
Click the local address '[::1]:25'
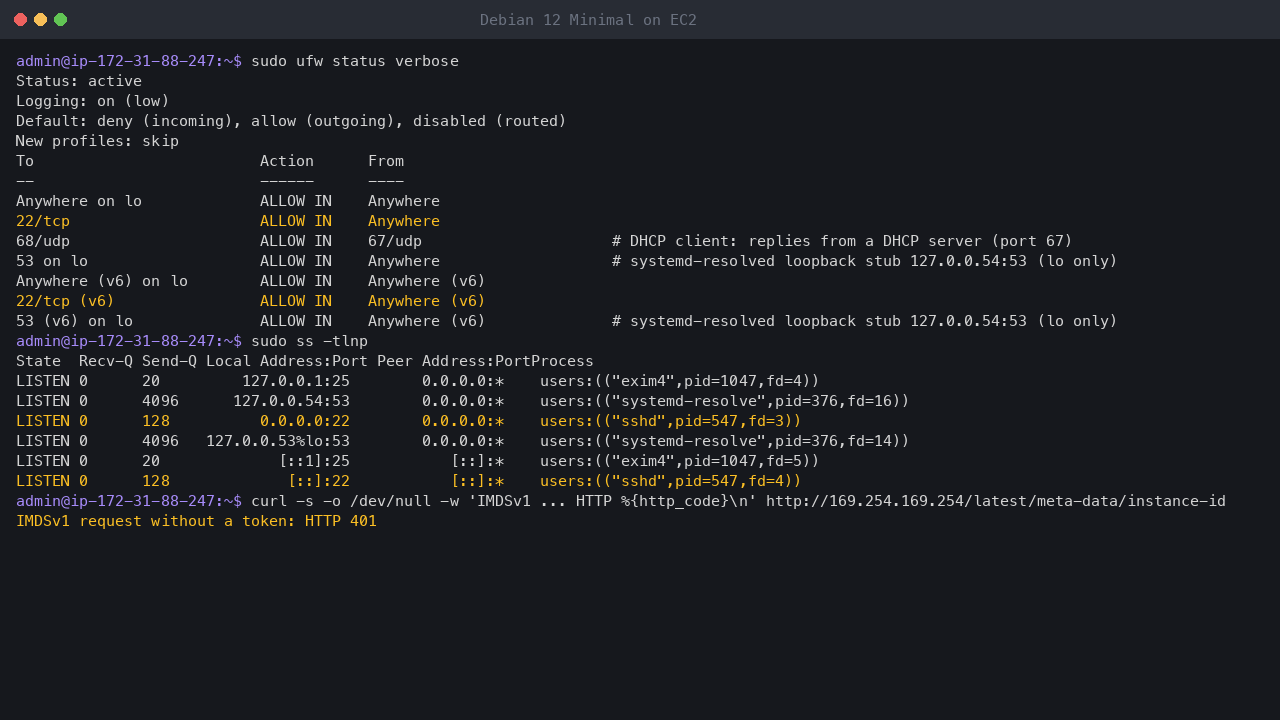pyautogui.click(x=314, y=461)
